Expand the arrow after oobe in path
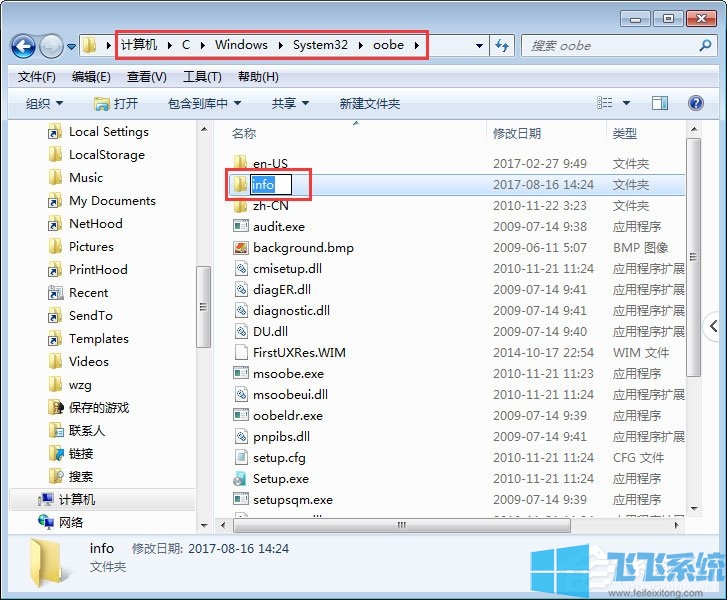The height and width of the screenshot is (600, 727). point(416,45)
